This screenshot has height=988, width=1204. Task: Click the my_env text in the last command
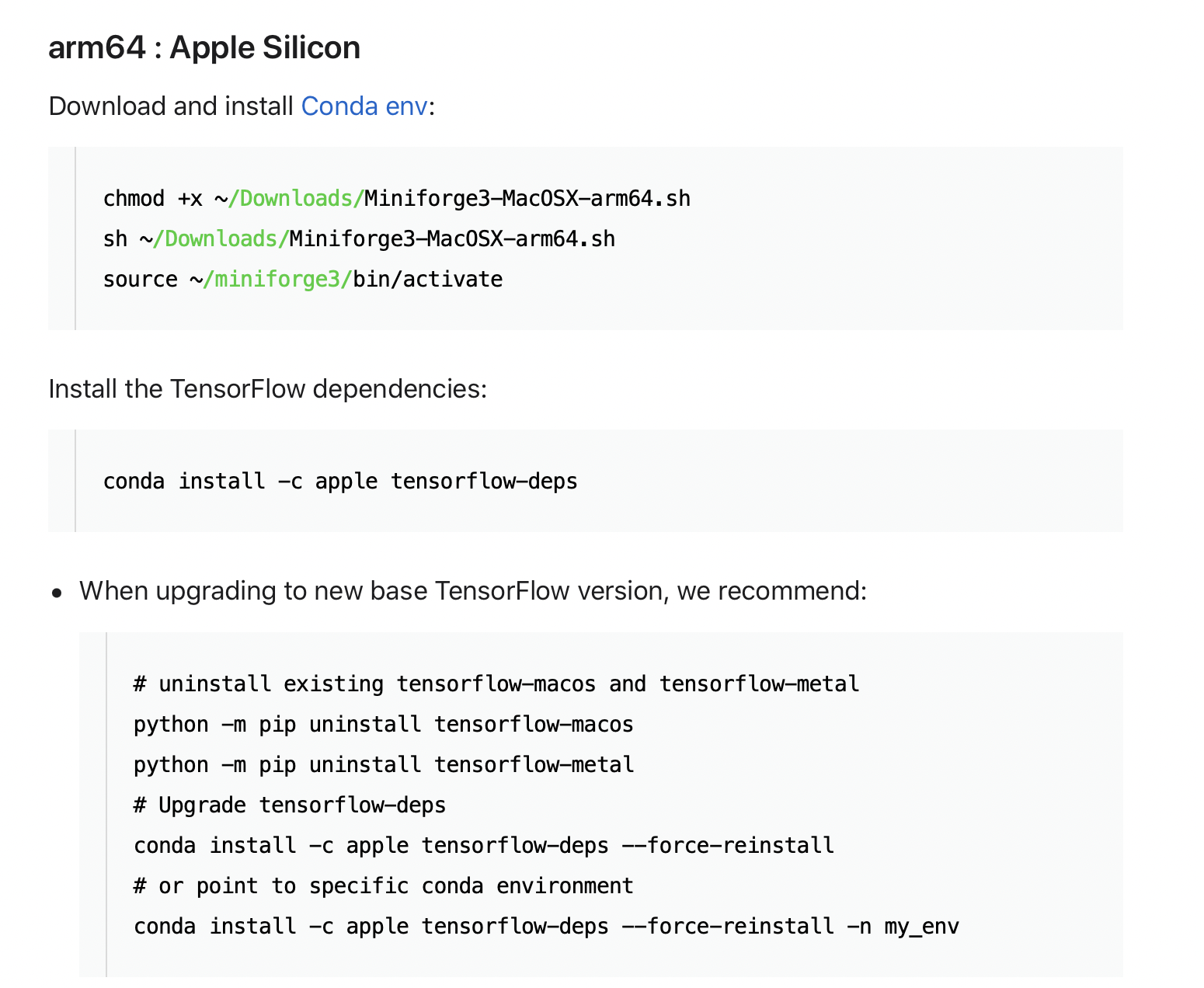922,927
